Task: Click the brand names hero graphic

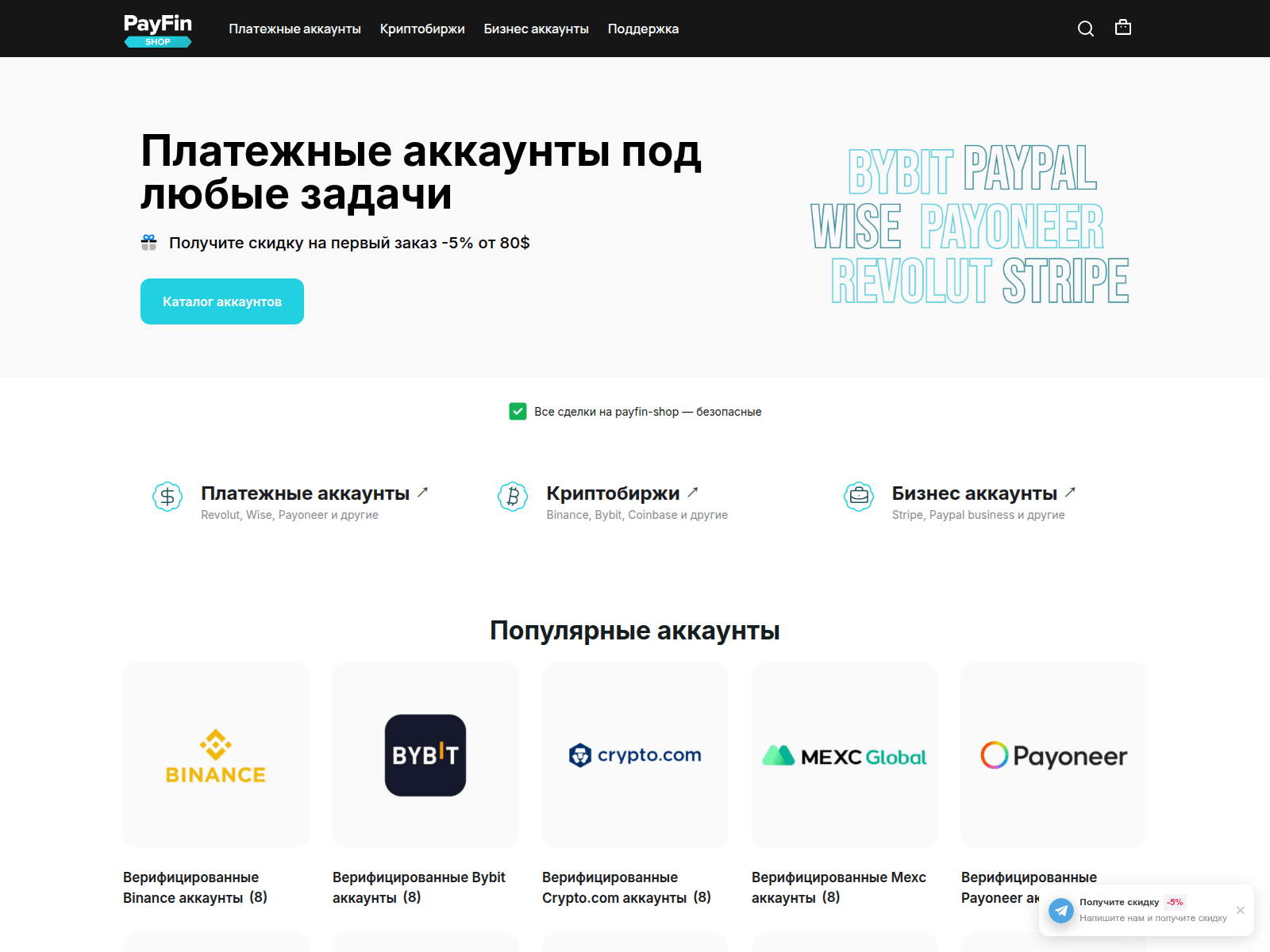Action: pos(969,225)
